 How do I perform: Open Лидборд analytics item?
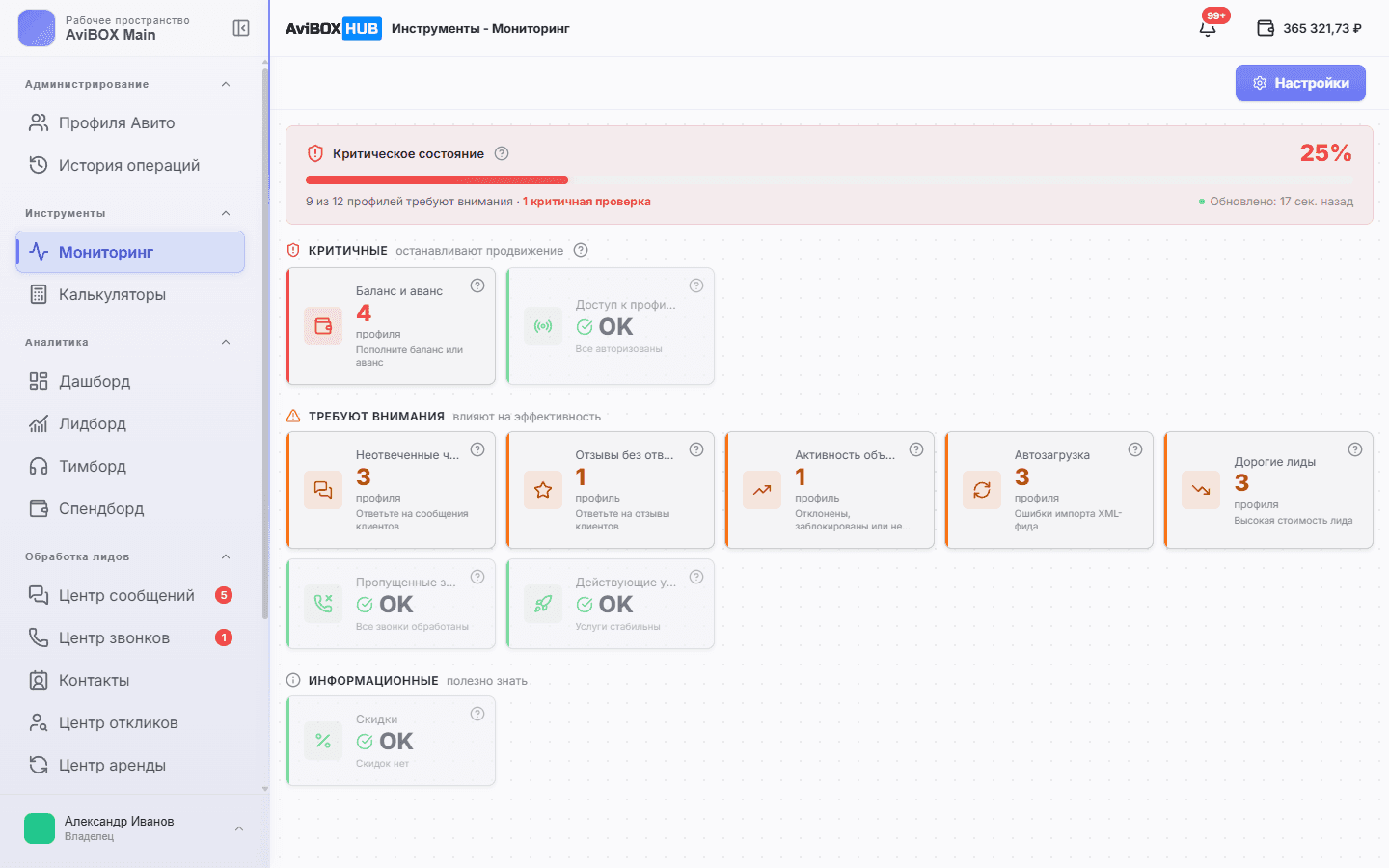[130, 423]
